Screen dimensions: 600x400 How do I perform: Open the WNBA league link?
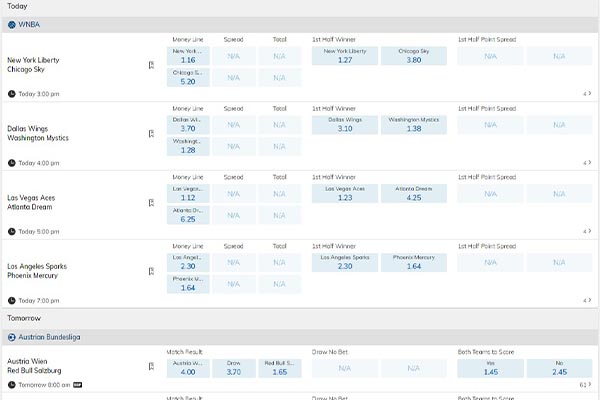click(29, 24)
